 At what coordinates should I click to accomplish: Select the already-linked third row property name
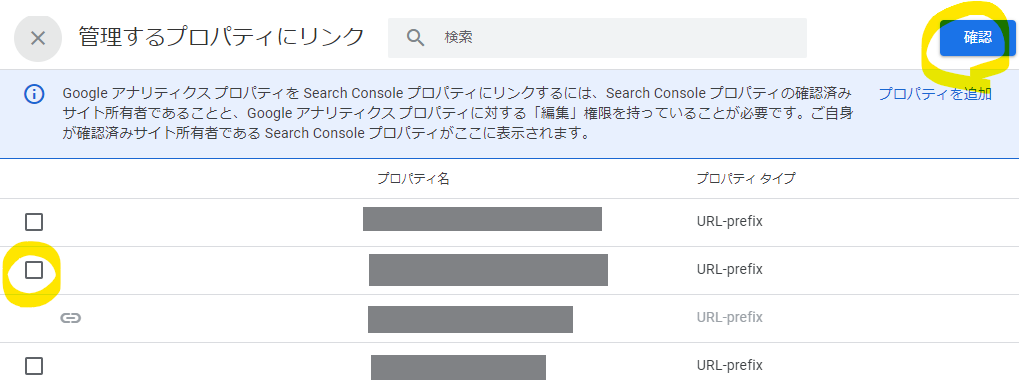coord(470,319)
